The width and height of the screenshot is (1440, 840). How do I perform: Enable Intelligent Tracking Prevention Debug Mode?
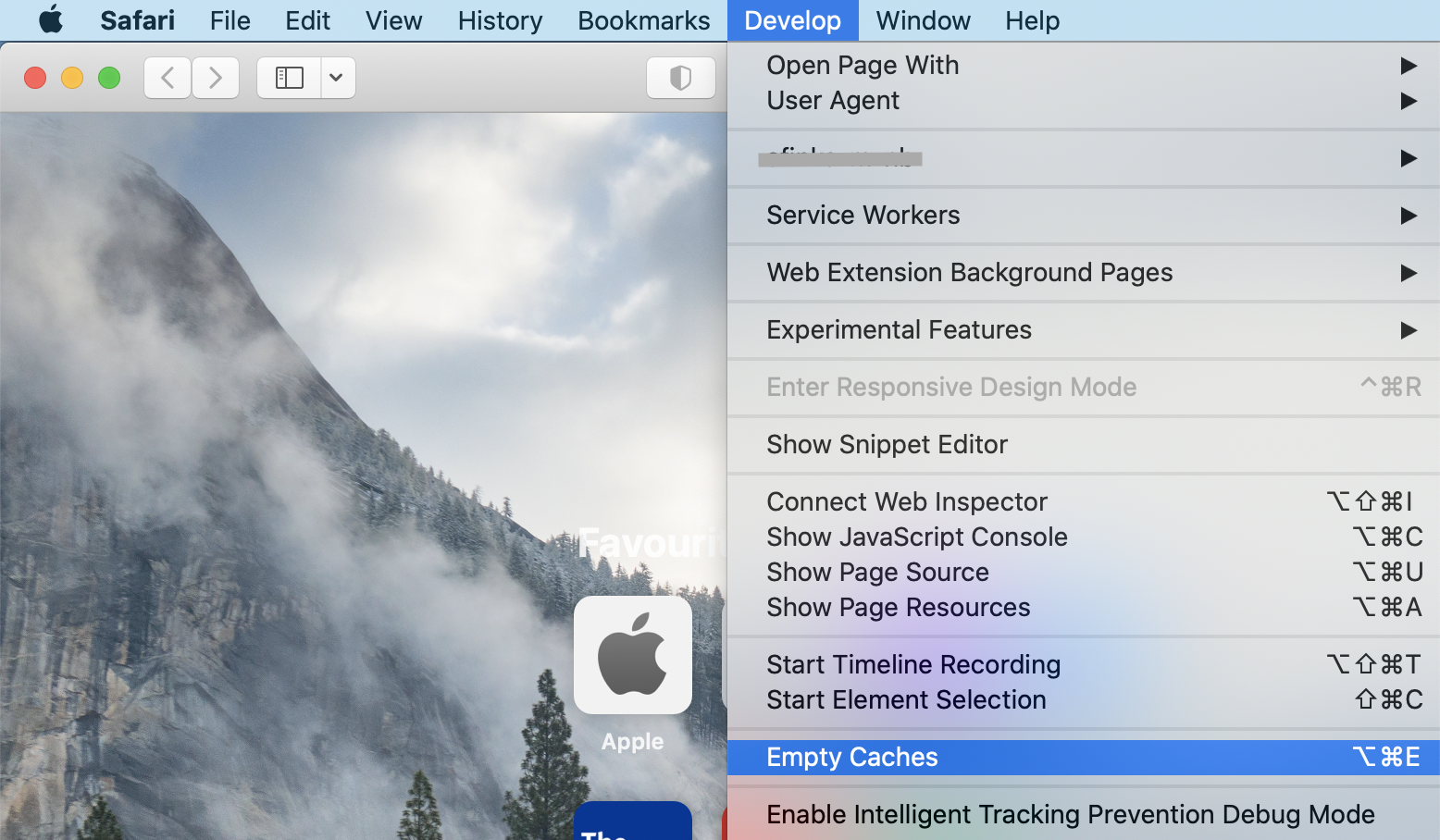[x=1084, y=815]
